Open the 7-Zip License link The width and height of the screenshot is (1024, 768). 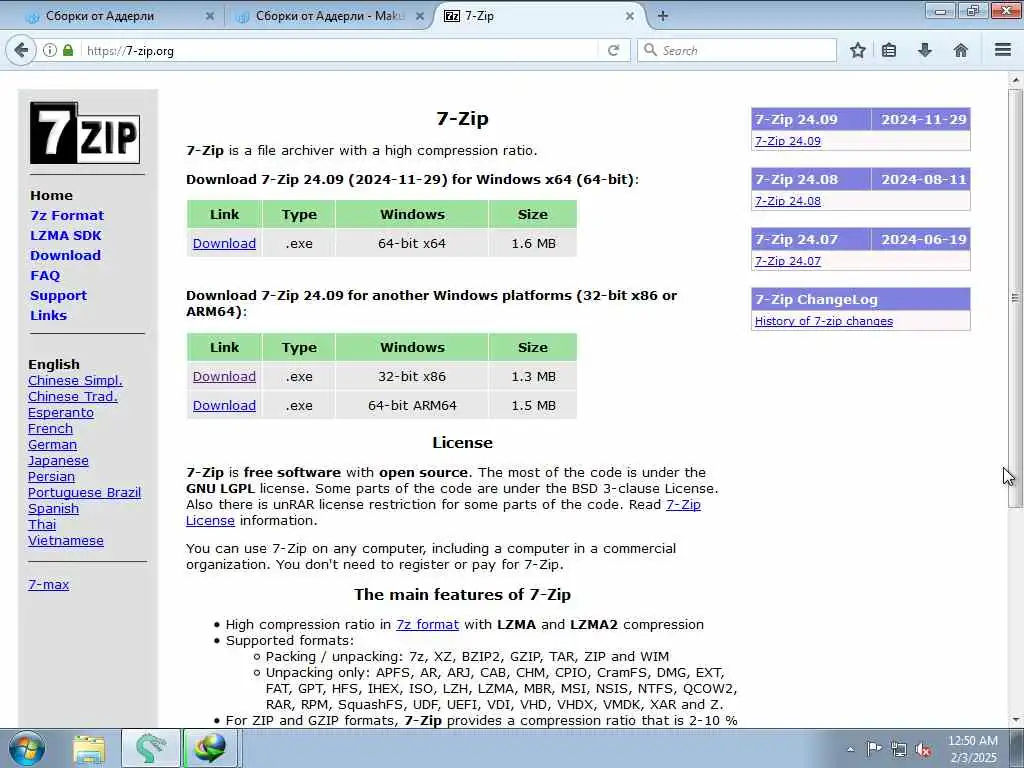pyautogui.click(x=683, y=505)
